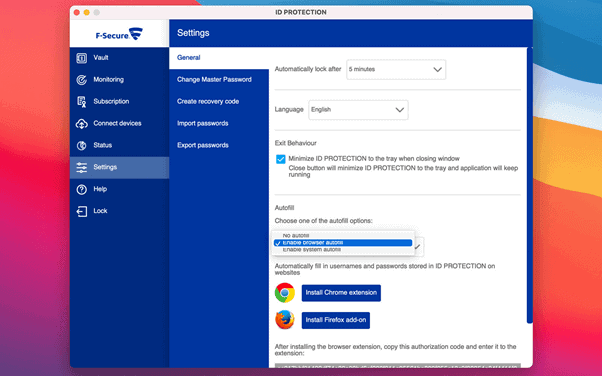
Task: Click the Firefox browser icon
Action: (284, 320)
